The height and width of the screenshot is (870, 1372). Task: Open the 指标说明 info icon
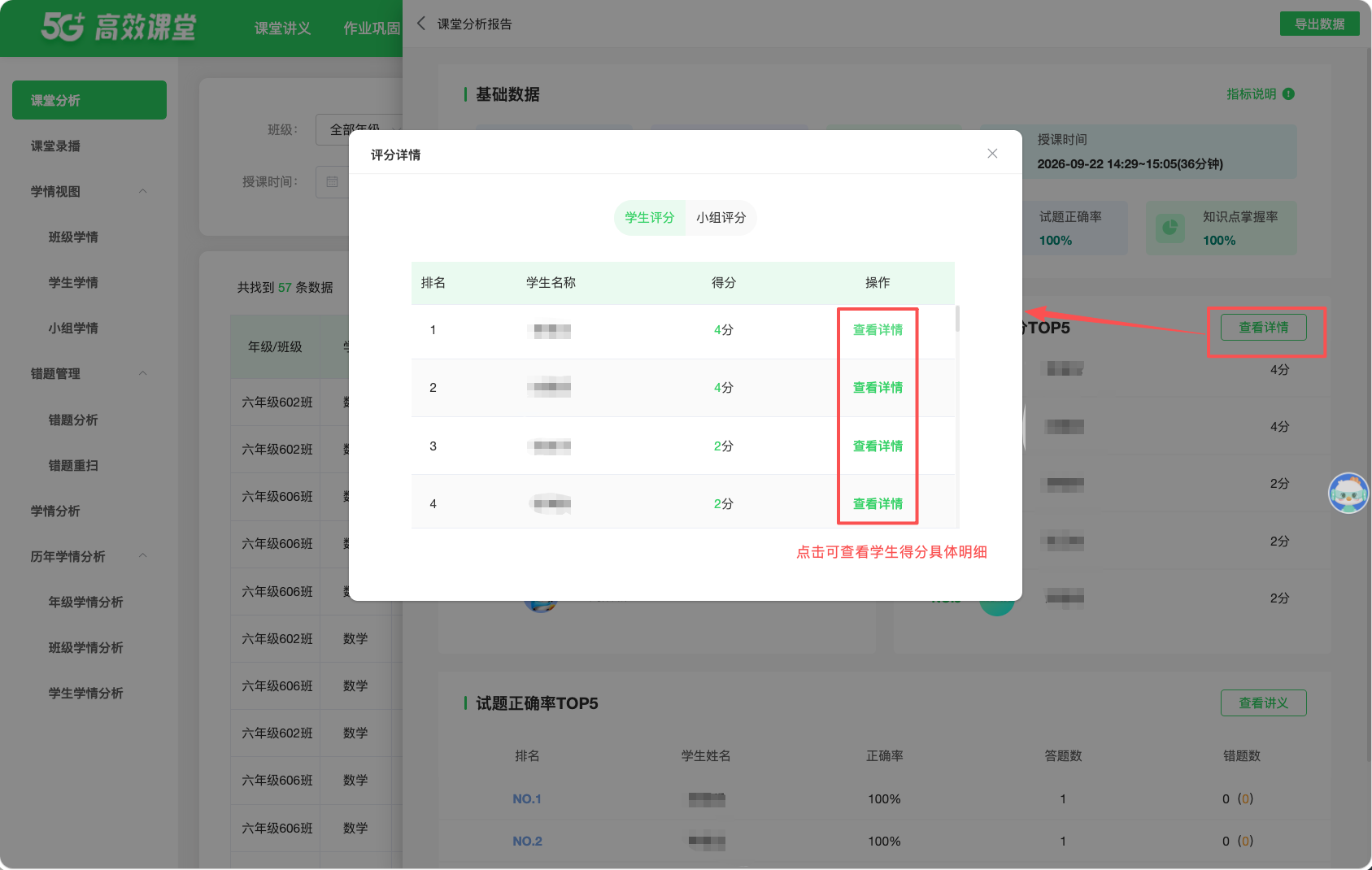click(x=1288, y=94)
